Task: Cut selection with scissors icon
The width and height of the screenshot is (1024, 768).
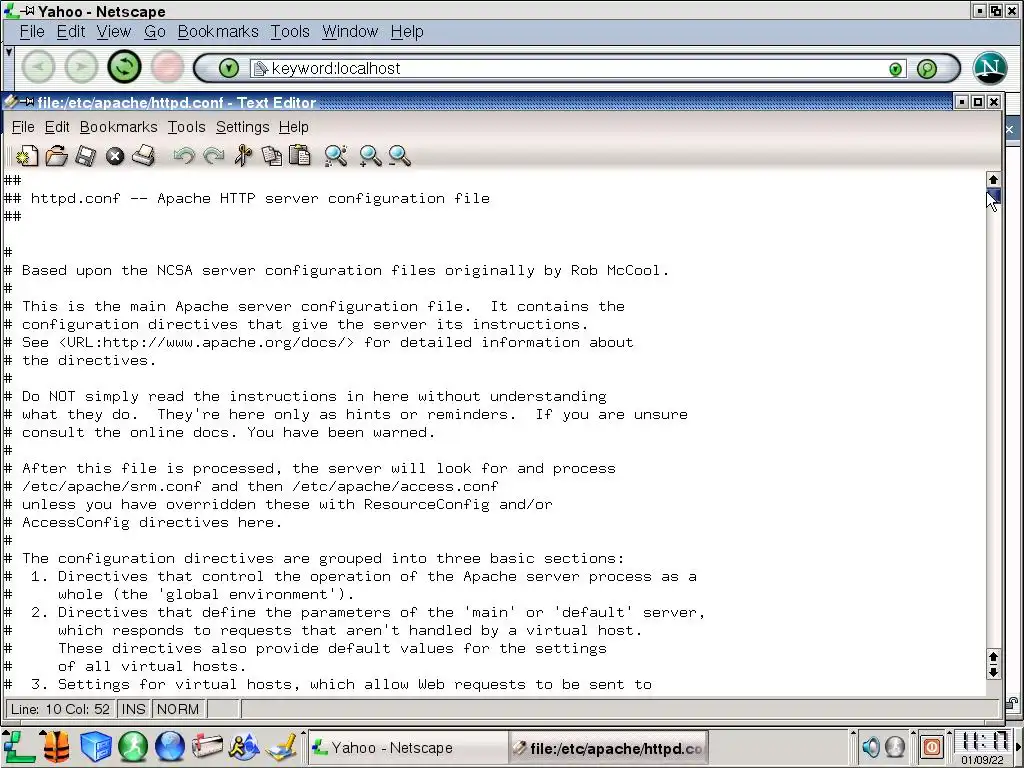Action: click(x=243, y=156)
